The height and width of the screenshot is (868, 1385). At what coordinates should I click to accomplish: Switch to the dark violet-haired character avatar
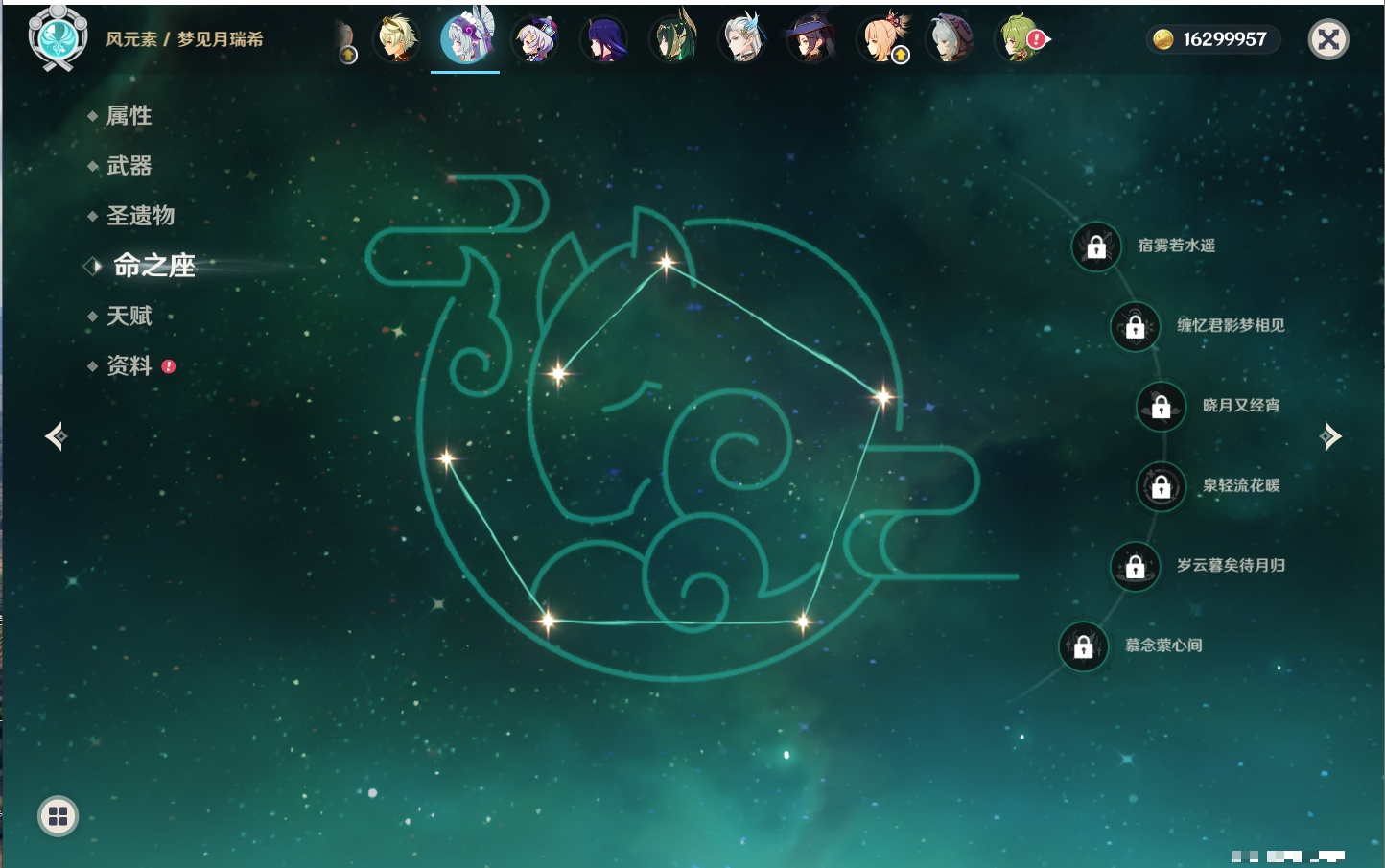[604, 39]
